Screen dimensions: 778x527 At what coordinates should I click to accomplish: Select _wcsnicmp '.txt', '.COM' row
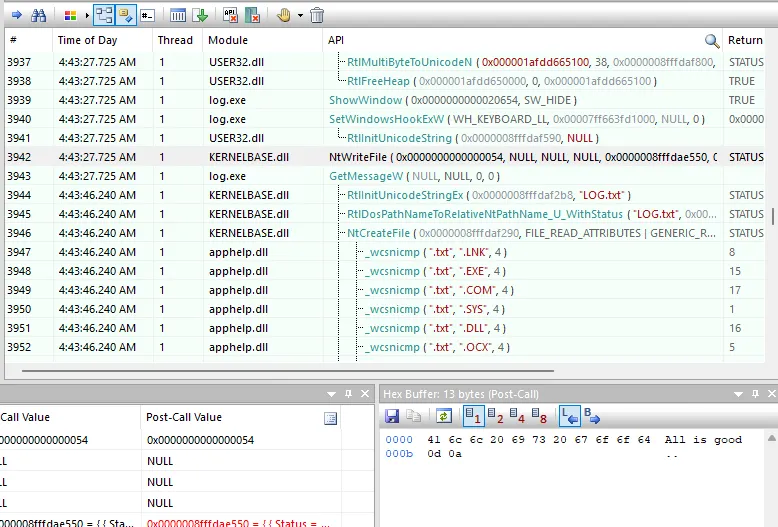(x=385, y=290)
